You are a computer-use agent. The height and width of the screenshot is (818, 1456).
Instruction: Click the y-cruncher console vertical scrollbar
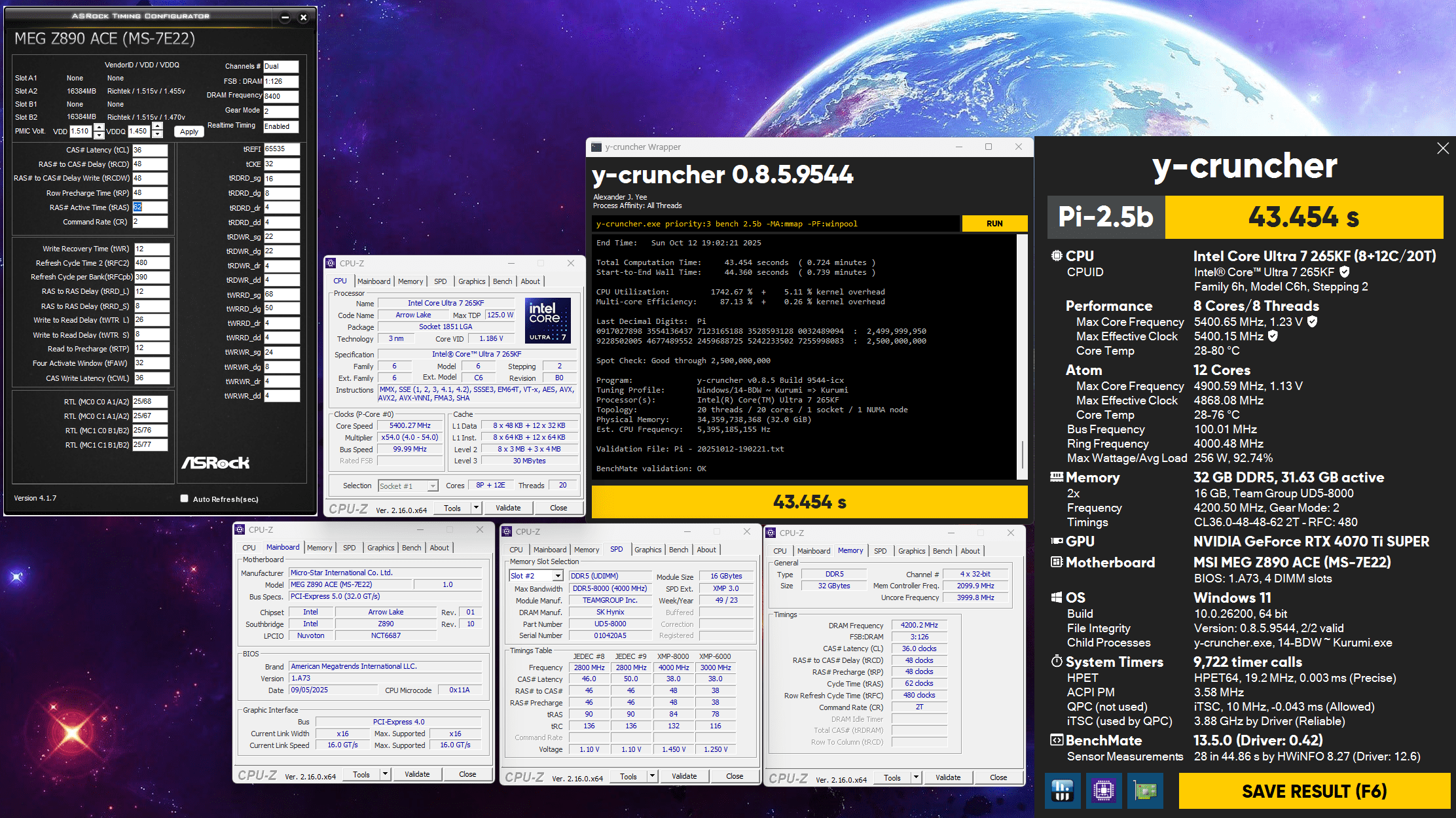pos(1021,452)
